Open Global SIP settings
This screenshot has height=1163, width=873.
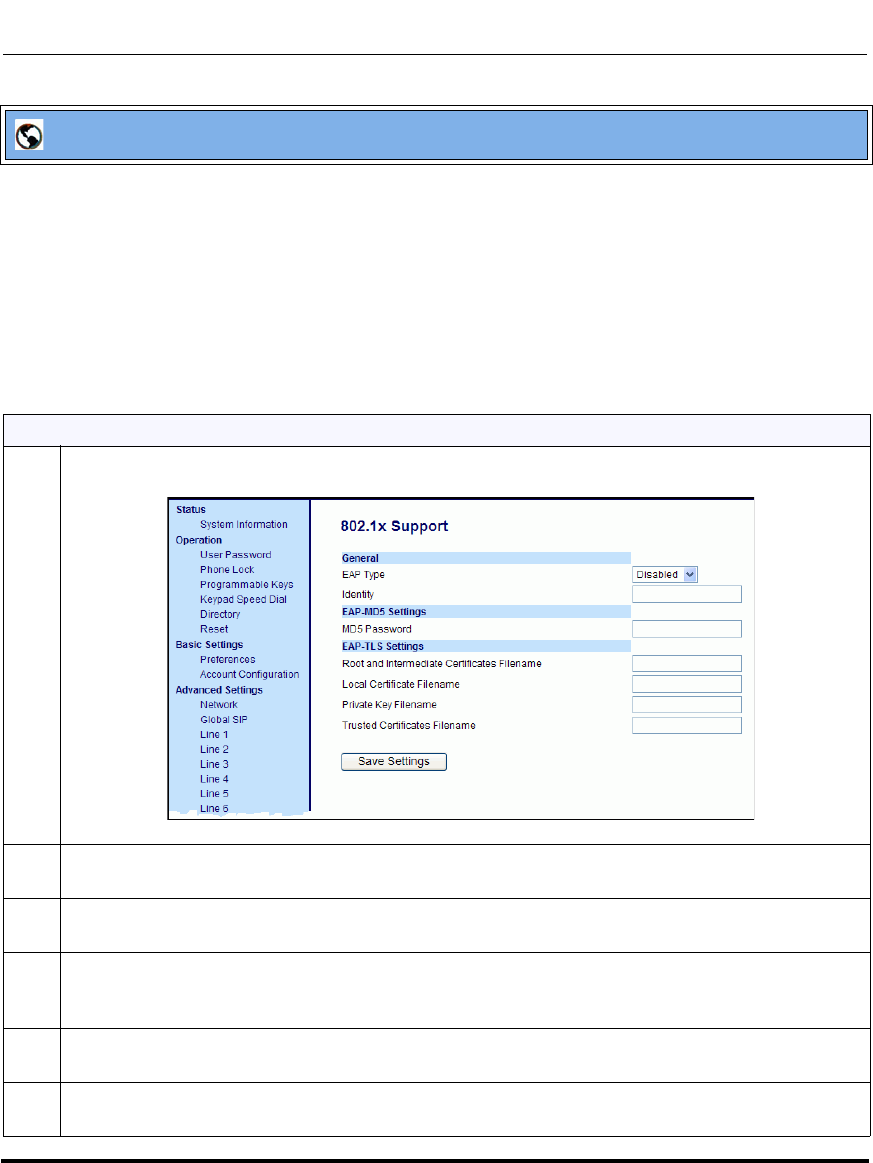coord(223,719)
